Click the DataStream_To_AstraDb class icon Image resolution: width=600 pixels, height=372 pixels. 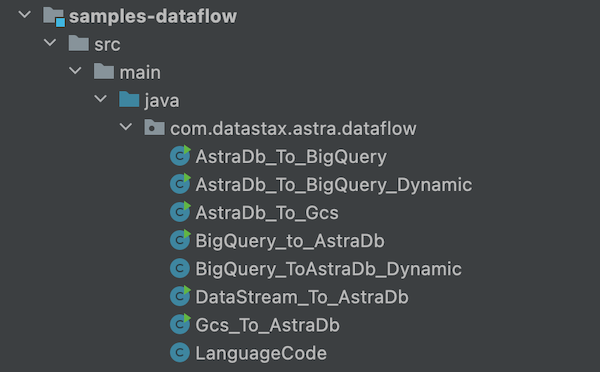pos(180,296)
